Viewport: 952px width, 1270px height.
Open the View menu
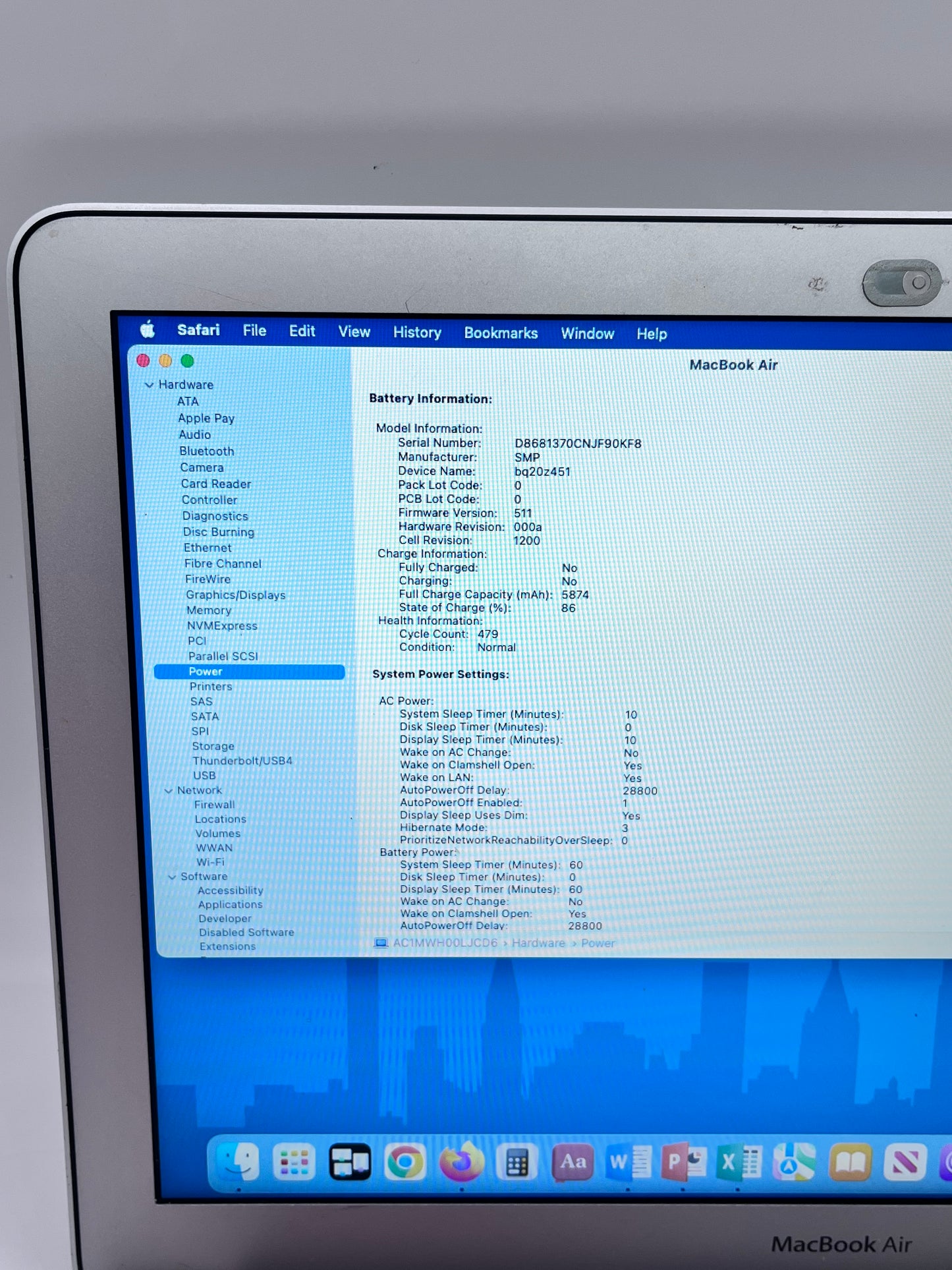[354, 332]
